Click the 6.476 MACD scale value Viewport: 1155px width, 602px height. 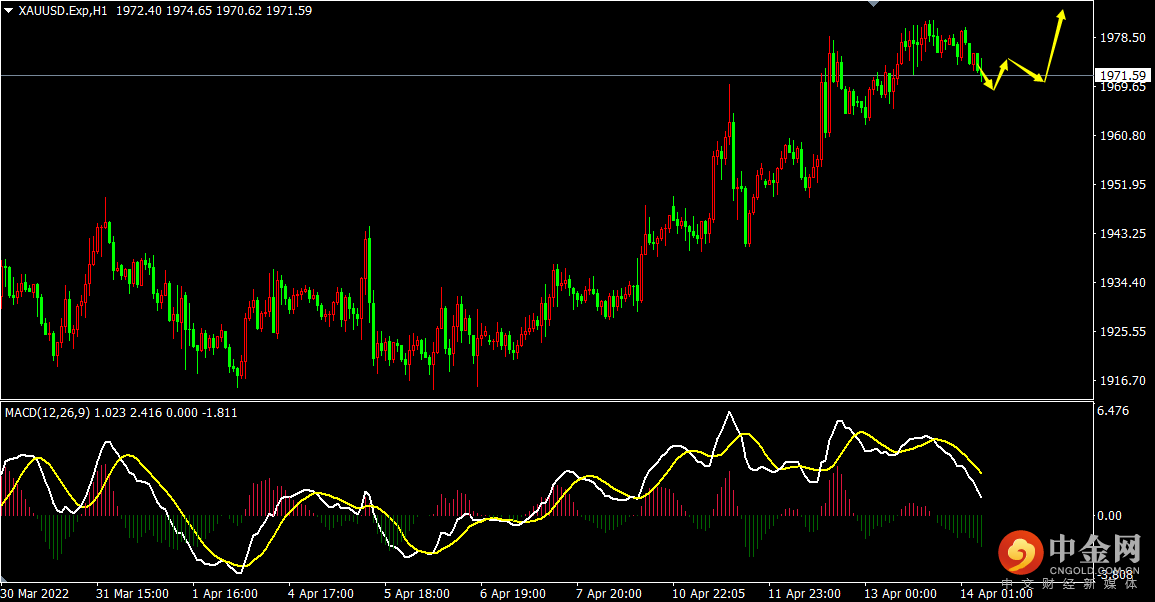1113,410
